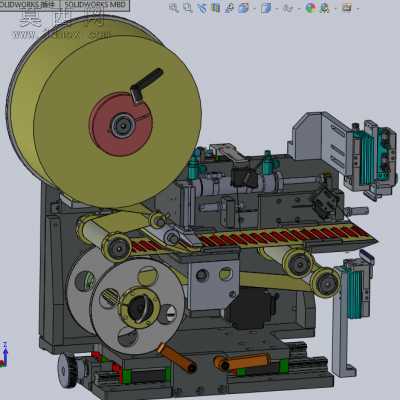Expand the Apply Scene dropdown arrow

click(x=335, y=9)
